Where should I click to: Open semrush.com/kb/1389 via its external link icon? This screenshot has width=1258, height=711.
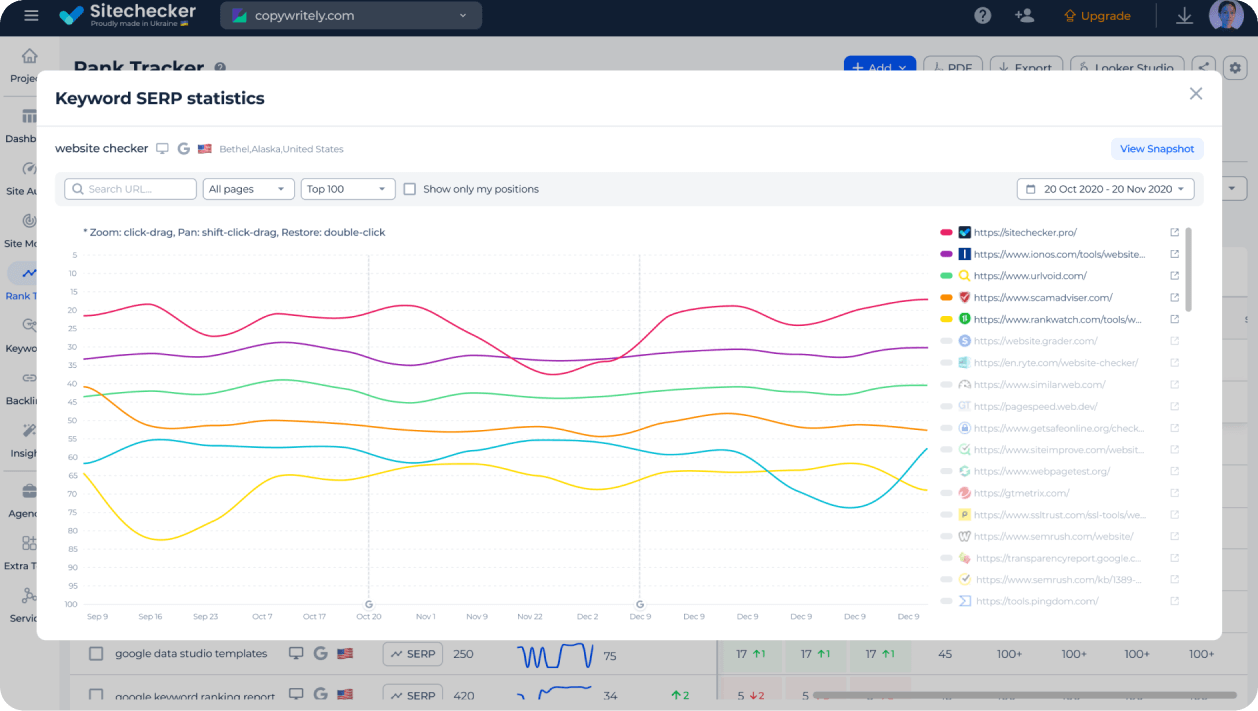(1175, 579)
